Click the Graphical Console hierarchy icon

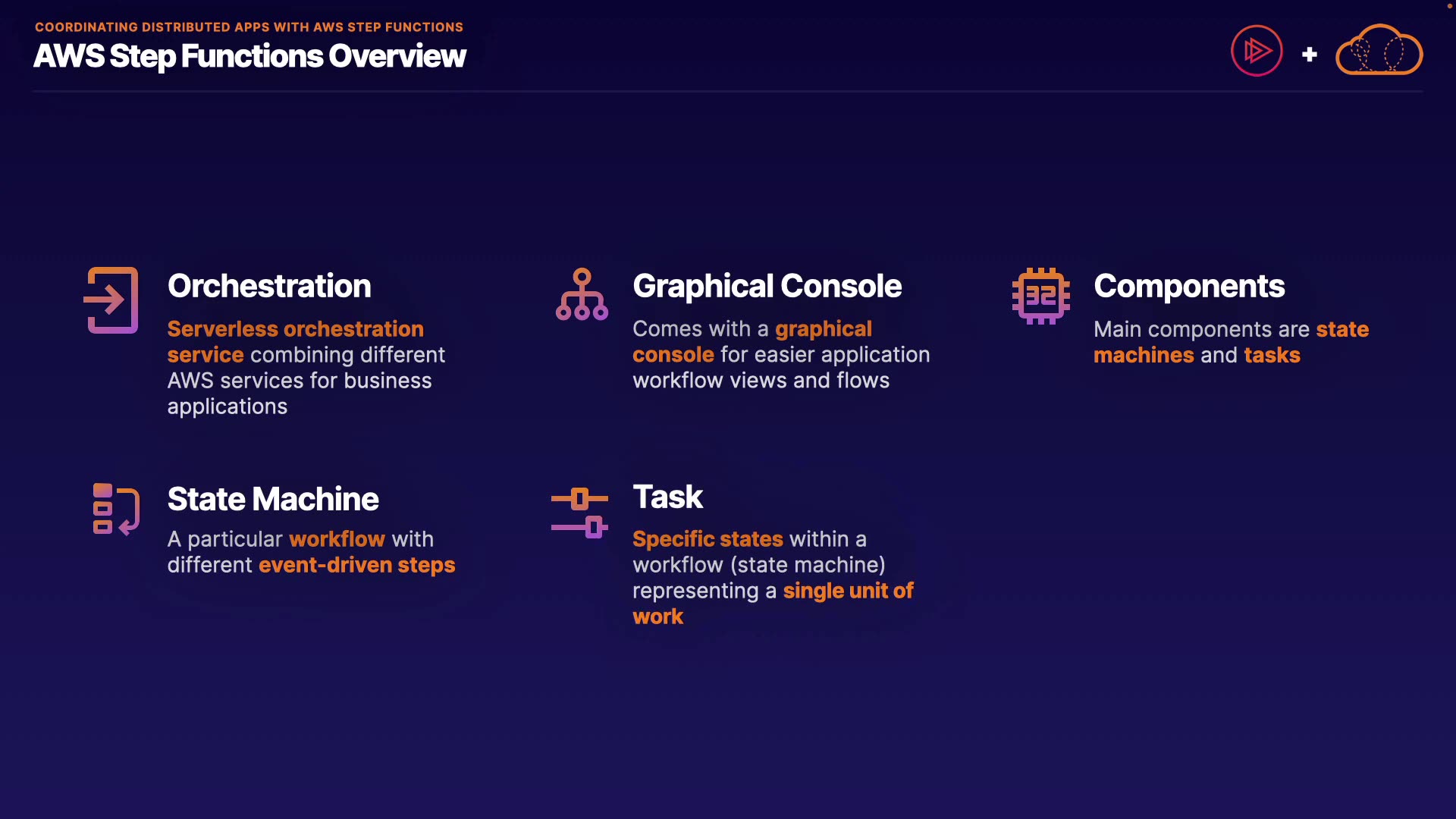point(582,294)
